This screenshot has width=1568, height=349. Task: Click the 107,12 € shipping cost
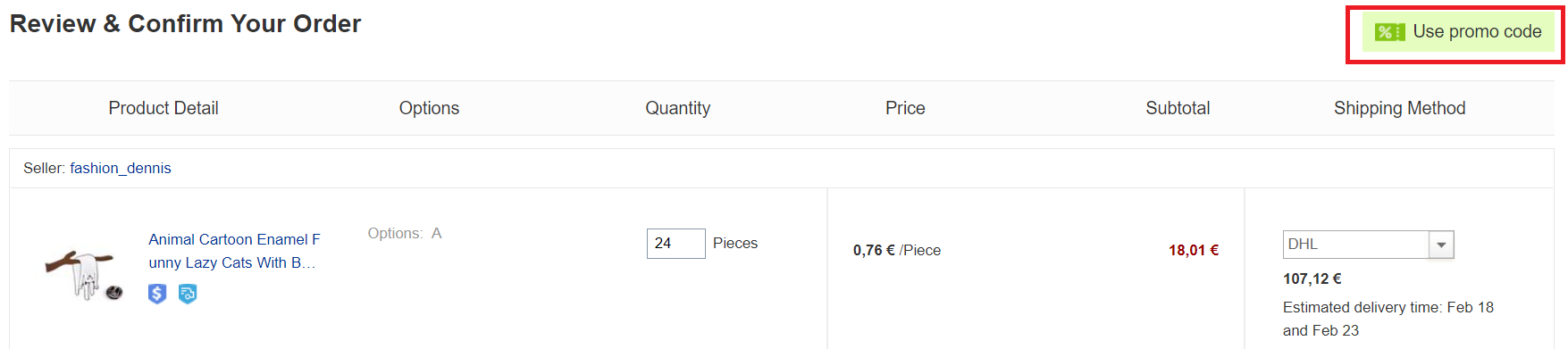coord(1312,278)
